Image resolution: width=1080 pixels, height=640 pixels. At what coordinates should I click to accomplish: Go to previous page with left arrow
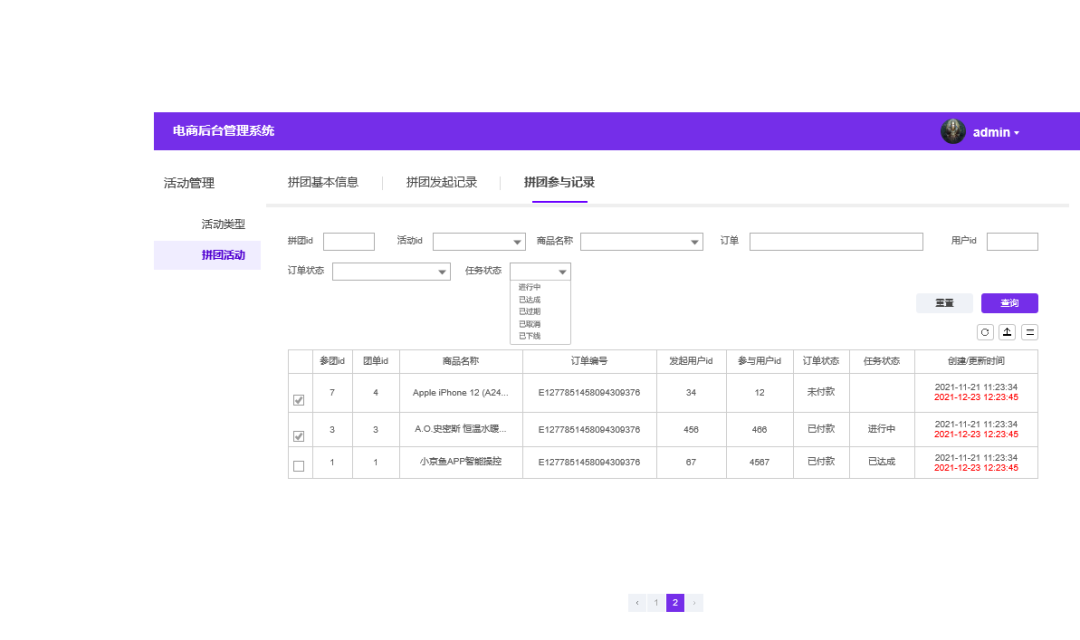point(637,603)
